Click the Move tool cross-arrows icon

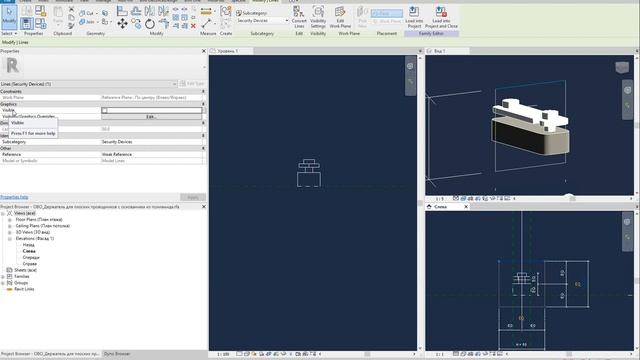(x=122, y=24)
